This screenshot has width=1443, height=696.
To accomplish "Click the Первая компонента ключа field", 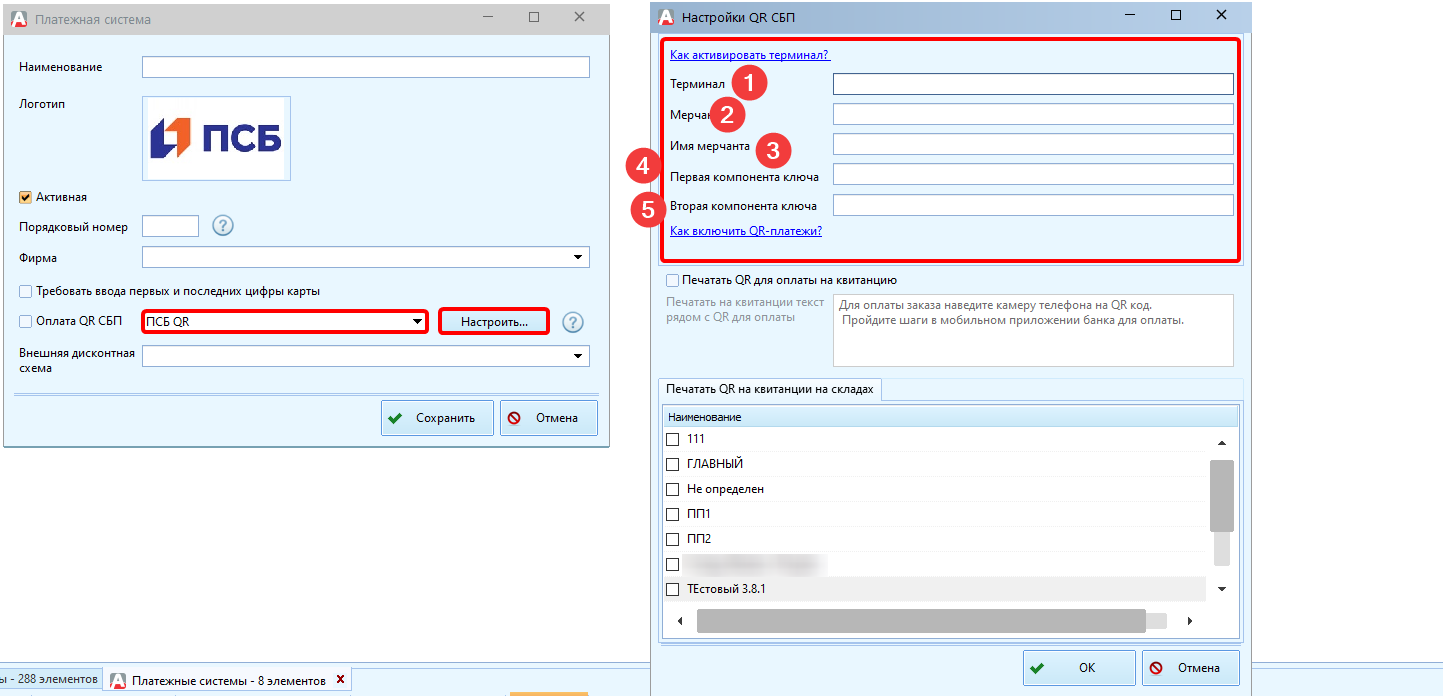I will point(1033,175).
